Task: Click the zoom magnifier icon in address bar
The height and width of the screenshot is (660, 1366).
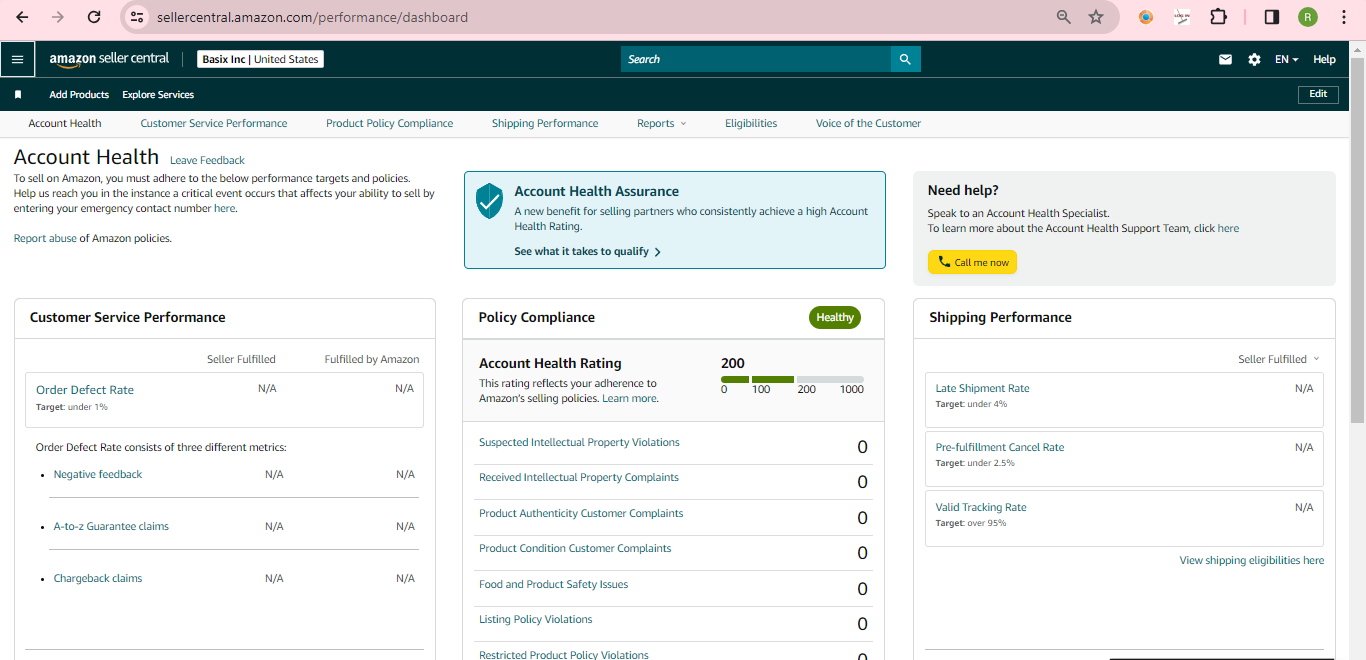Action: (1064, 17)
